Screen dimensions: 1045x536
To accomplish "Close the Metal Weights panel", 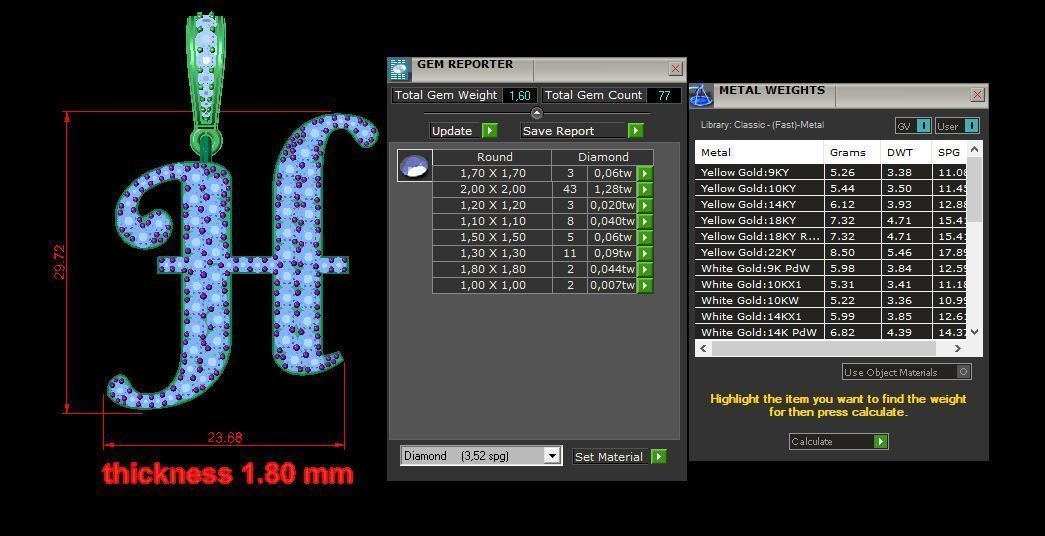I will tap(977, 95).
